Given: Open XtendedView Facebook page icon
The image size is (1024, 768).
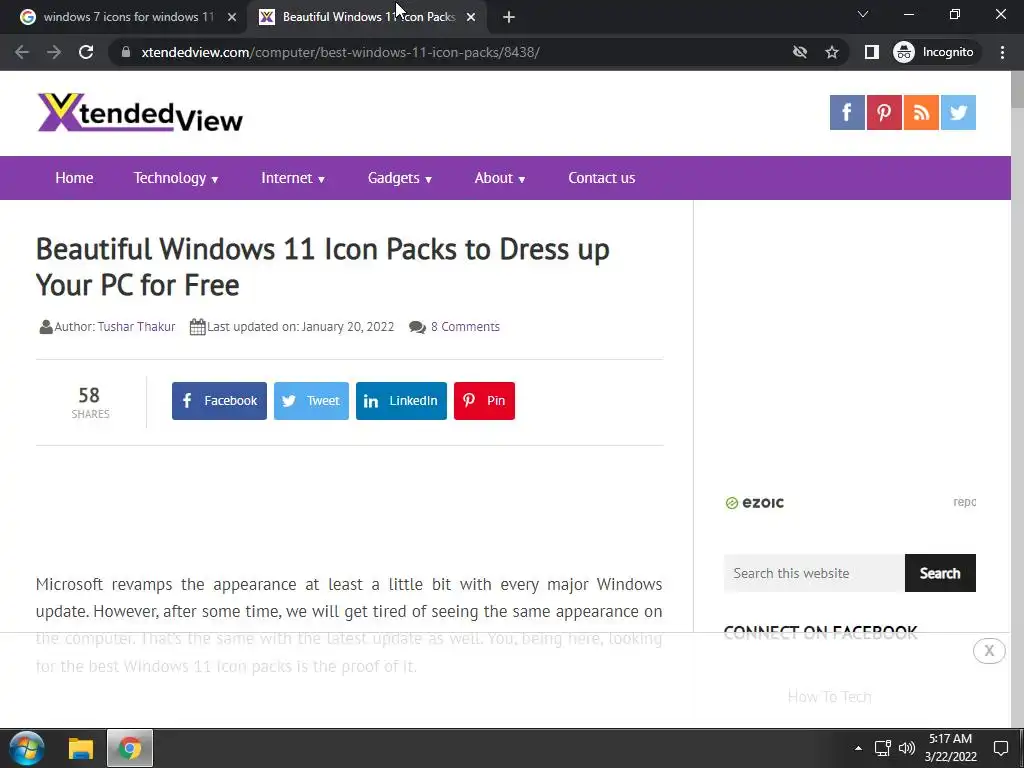Looking at the screenshot, I should [847, 112].
